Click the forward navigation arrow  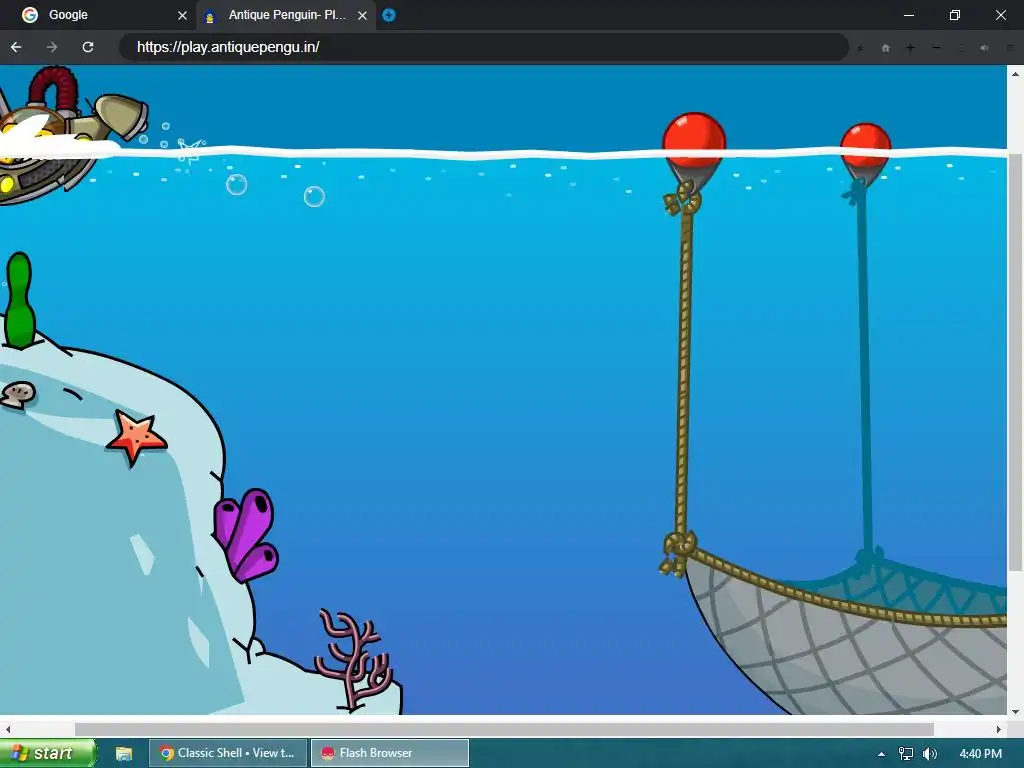52,47
